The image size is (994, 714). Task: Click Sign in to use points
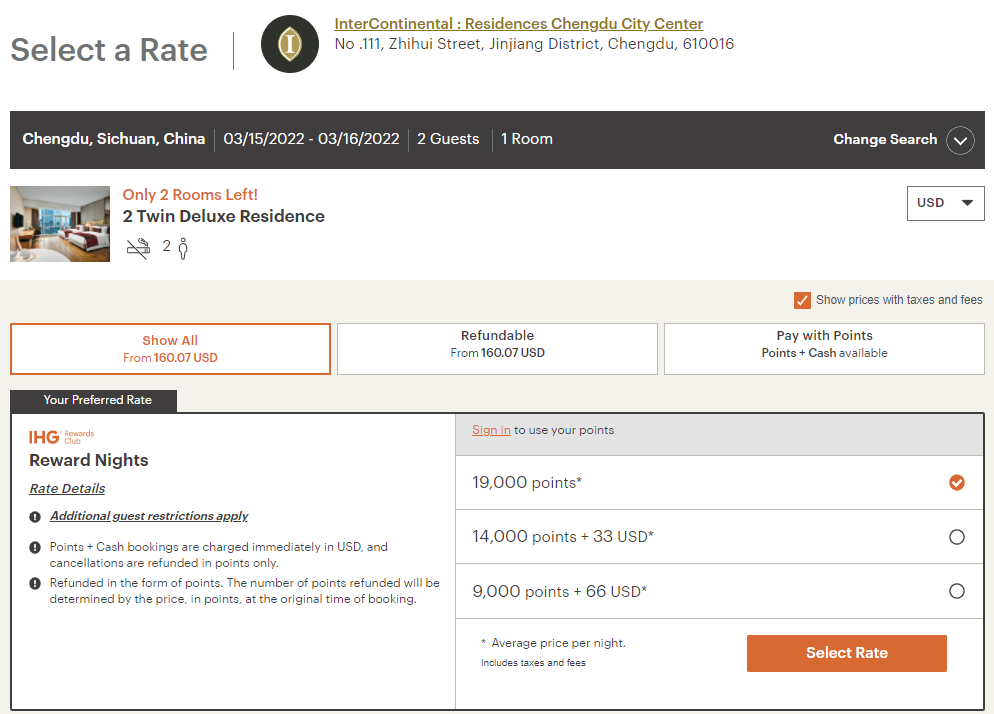pyautogui.click(x=491, y=430)
